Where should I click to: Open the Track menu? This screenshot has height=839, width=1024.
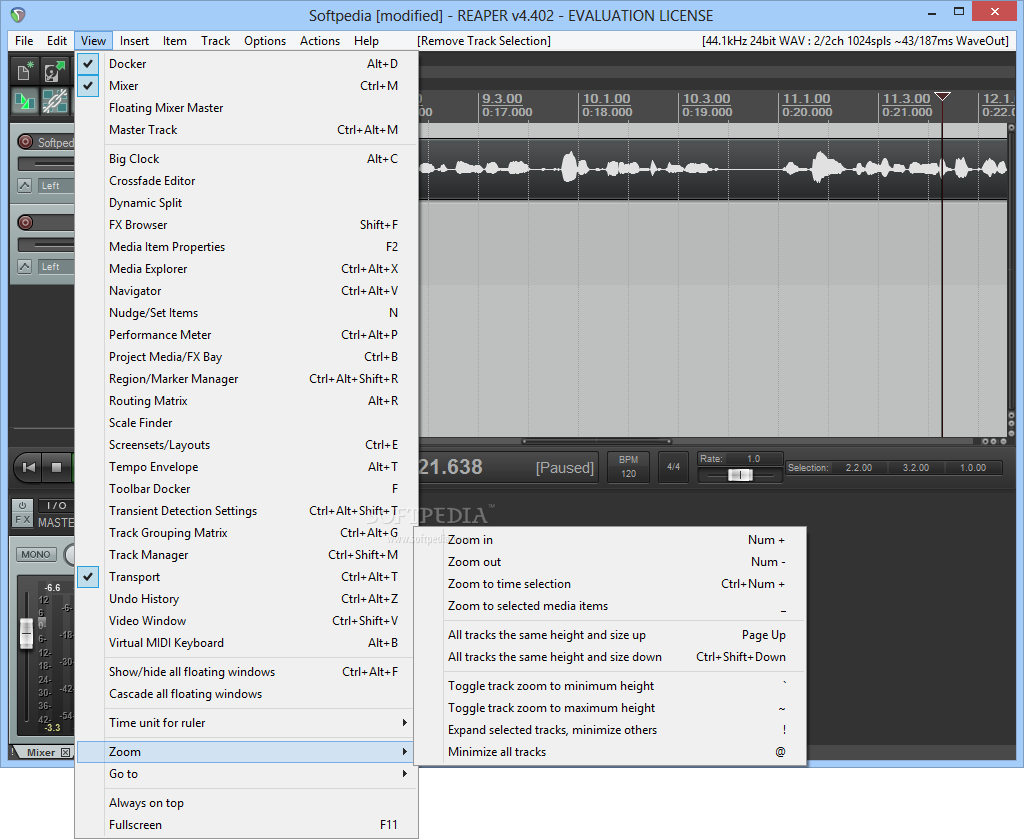coord(216,40)
